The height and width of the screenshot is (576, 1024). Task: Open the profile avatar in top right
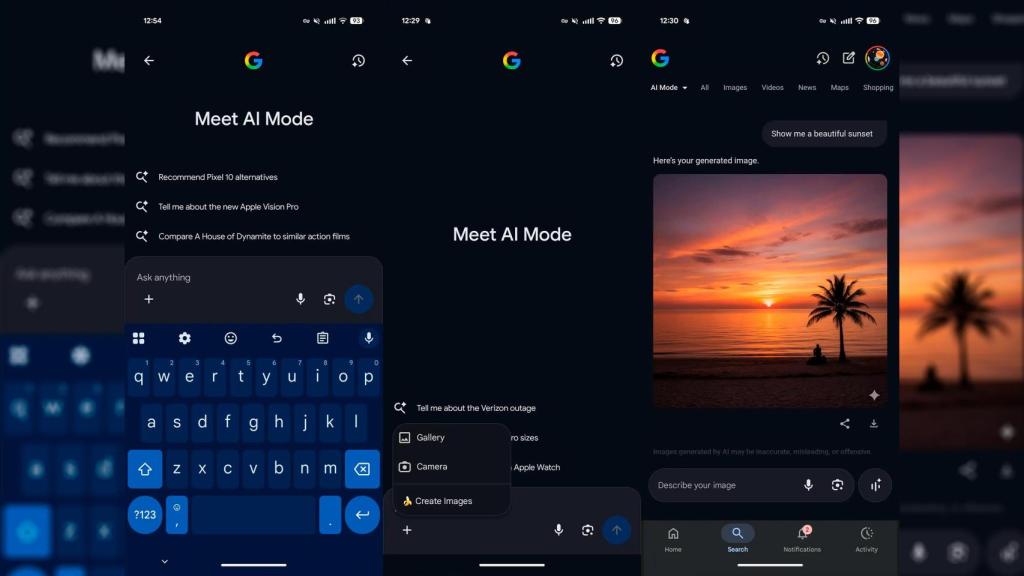click(x=877, y=58)
